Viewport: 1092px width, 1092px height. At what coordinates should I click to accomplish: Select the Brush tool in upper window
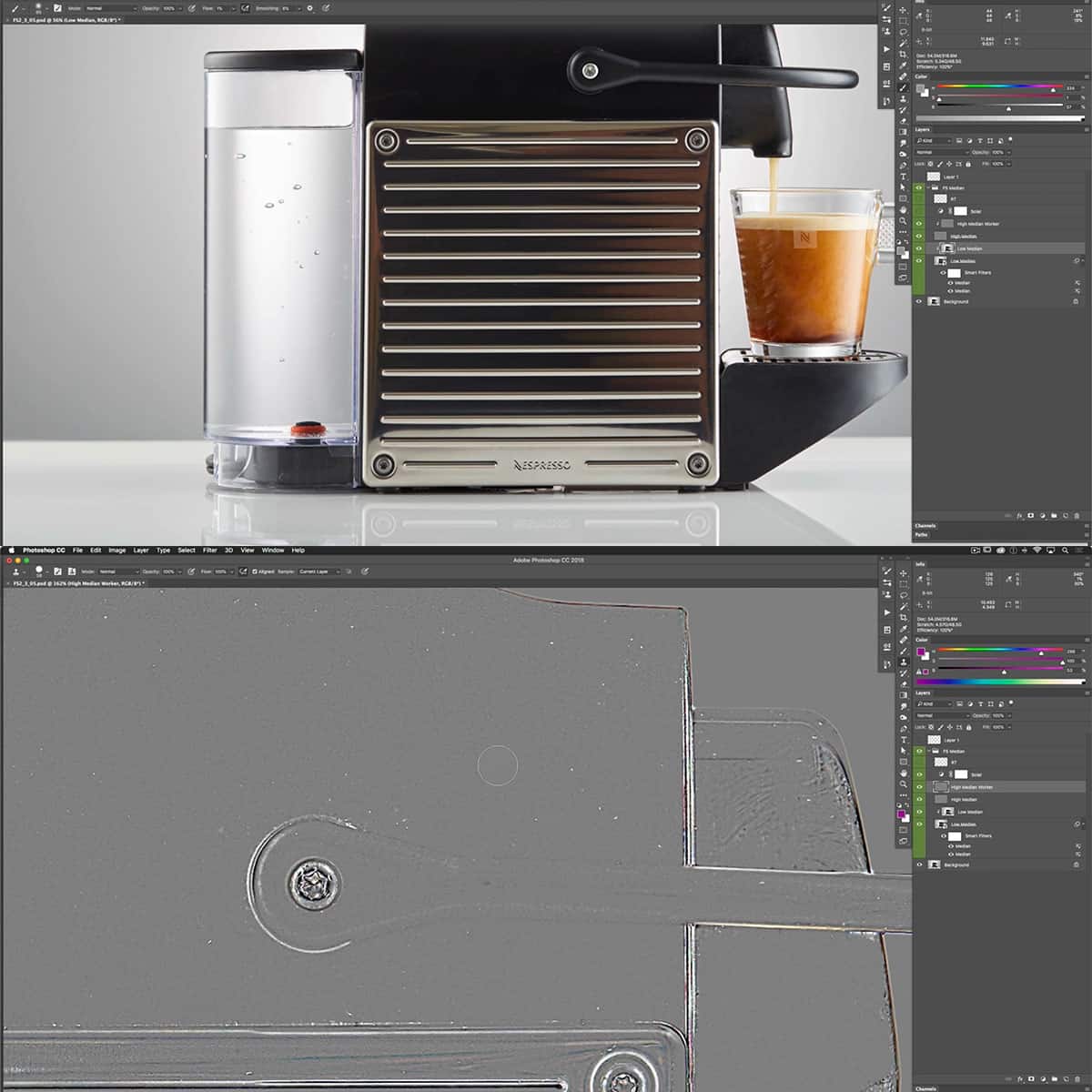[903, 87]
